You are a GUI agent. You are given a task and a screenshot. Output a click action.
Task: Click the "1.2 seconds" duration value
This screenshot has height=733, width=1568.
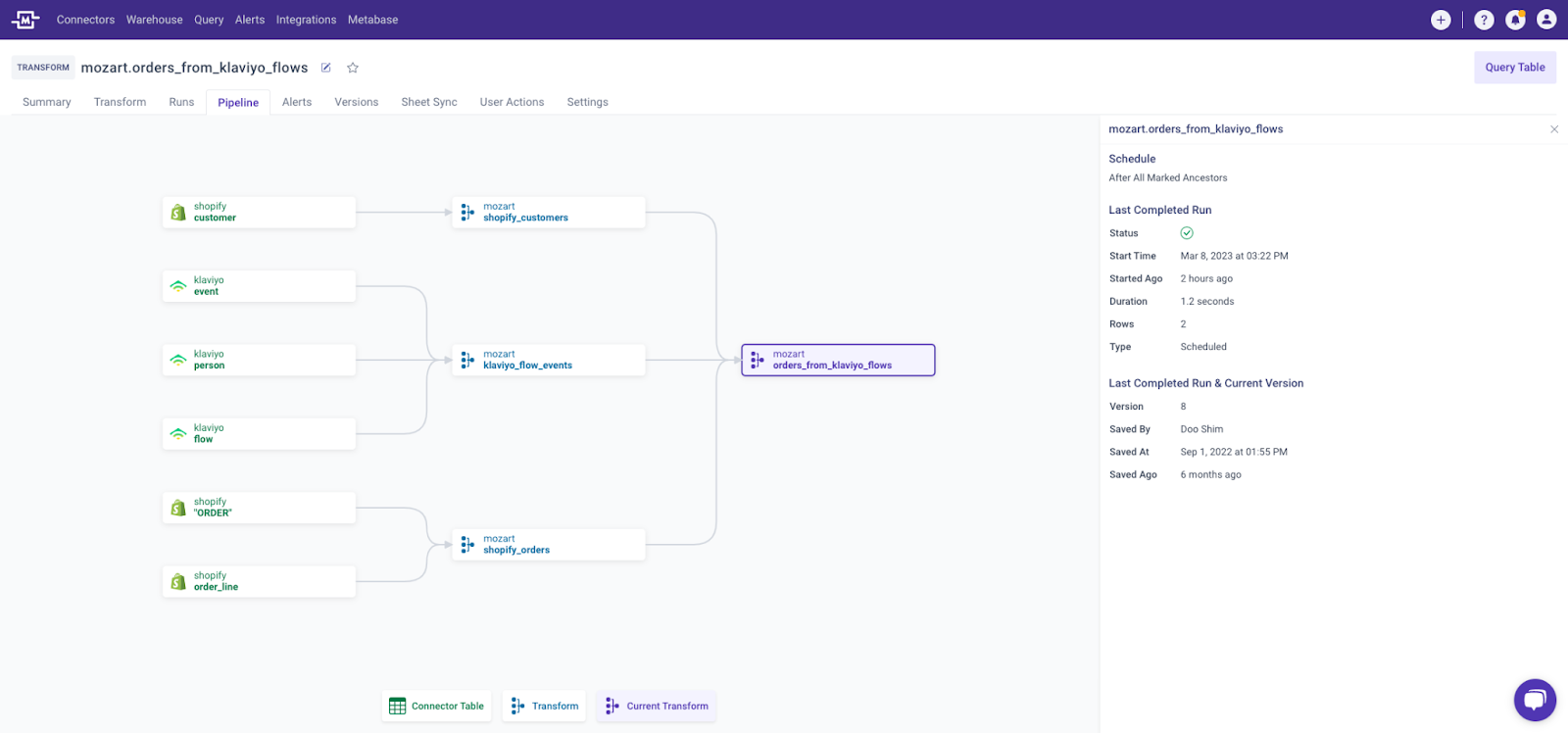1207,302
